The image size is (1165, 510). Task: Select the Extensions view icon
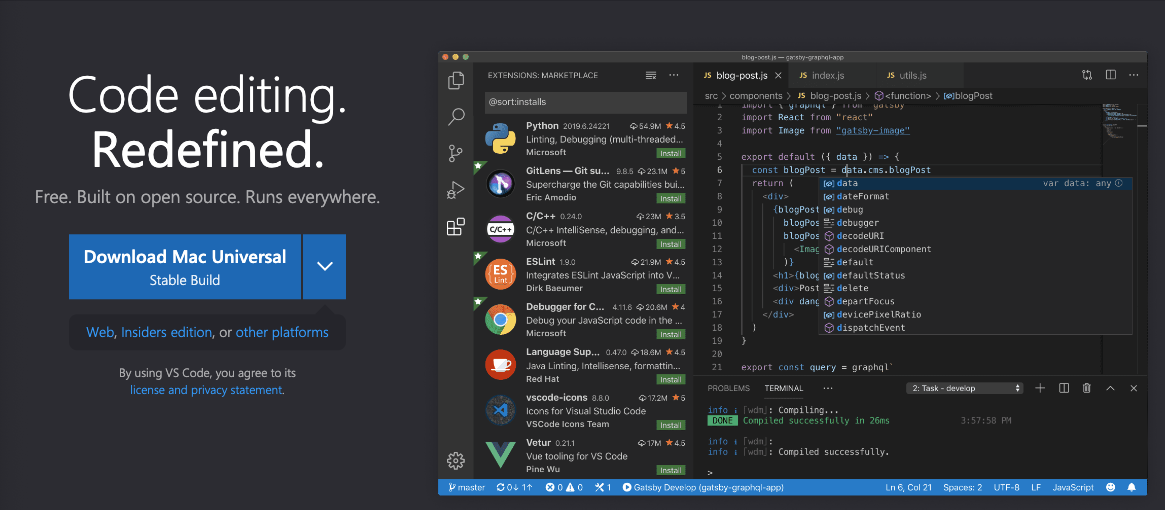coord(456,227)
